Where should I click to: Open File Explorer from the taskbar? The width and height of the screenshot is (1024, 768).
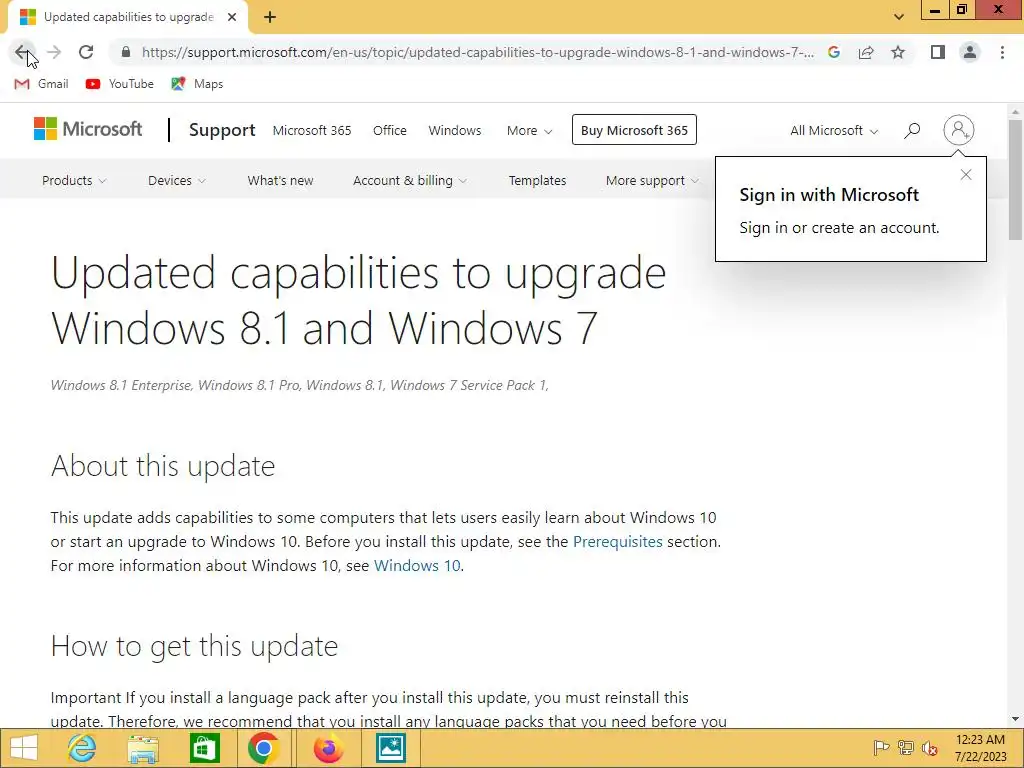pos(143,748)
